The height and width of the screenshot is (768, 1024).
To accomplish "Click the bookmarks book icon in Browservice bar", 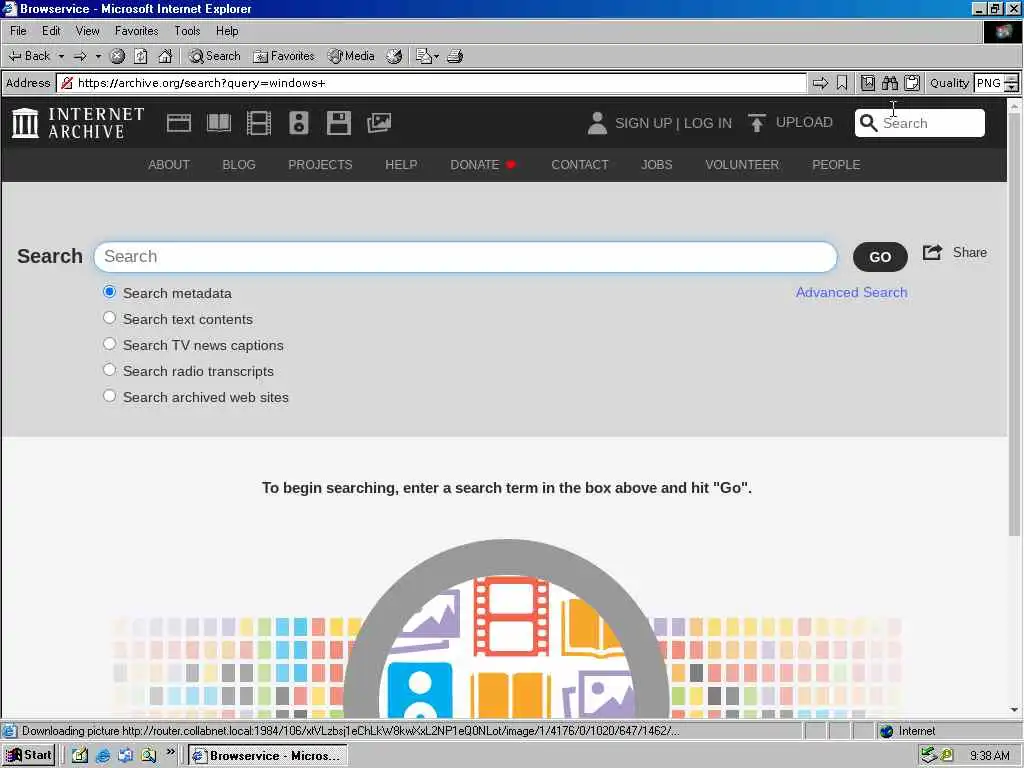I will click(868, 83).
